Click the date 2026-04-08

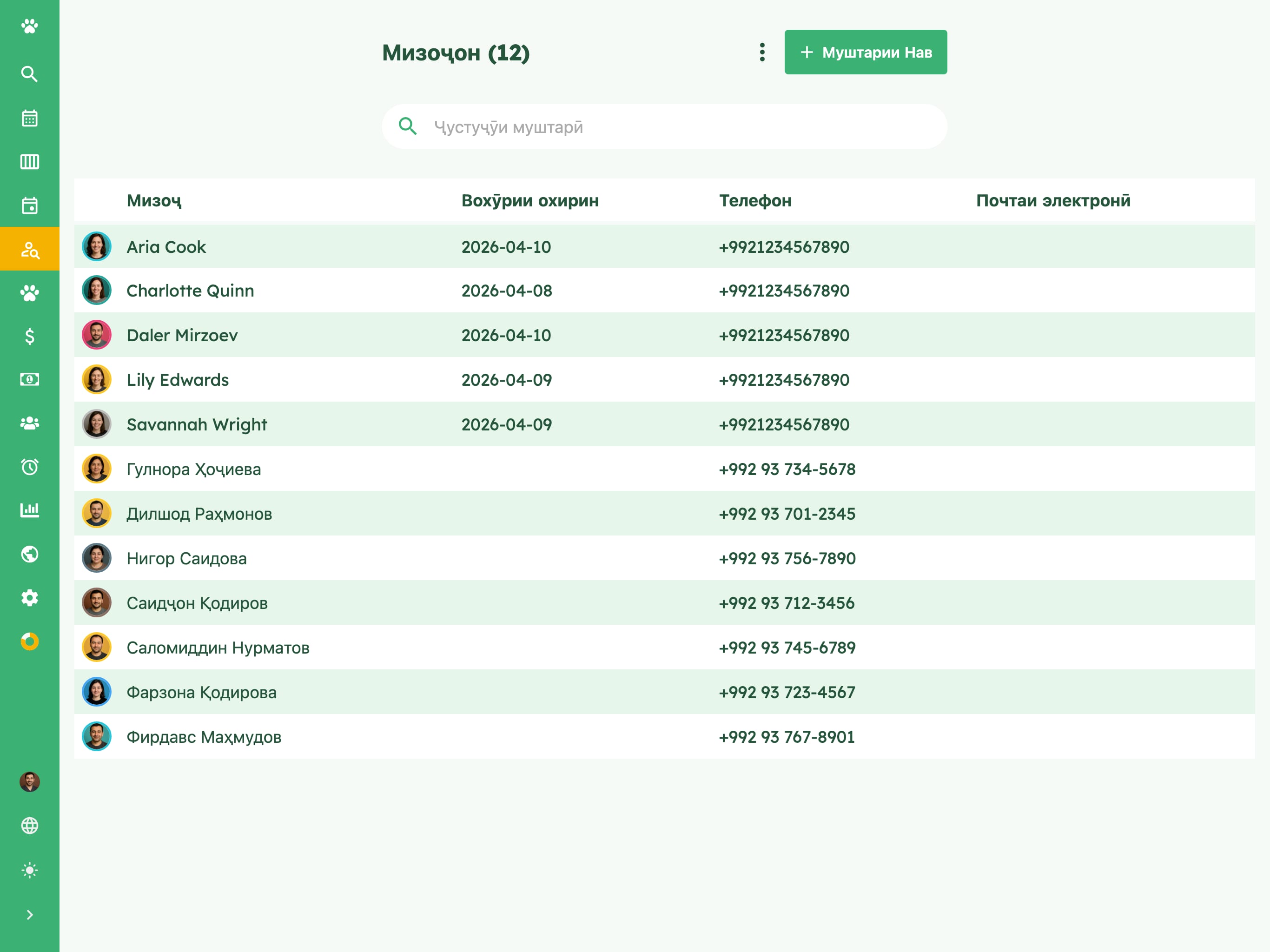pos(506,291)
